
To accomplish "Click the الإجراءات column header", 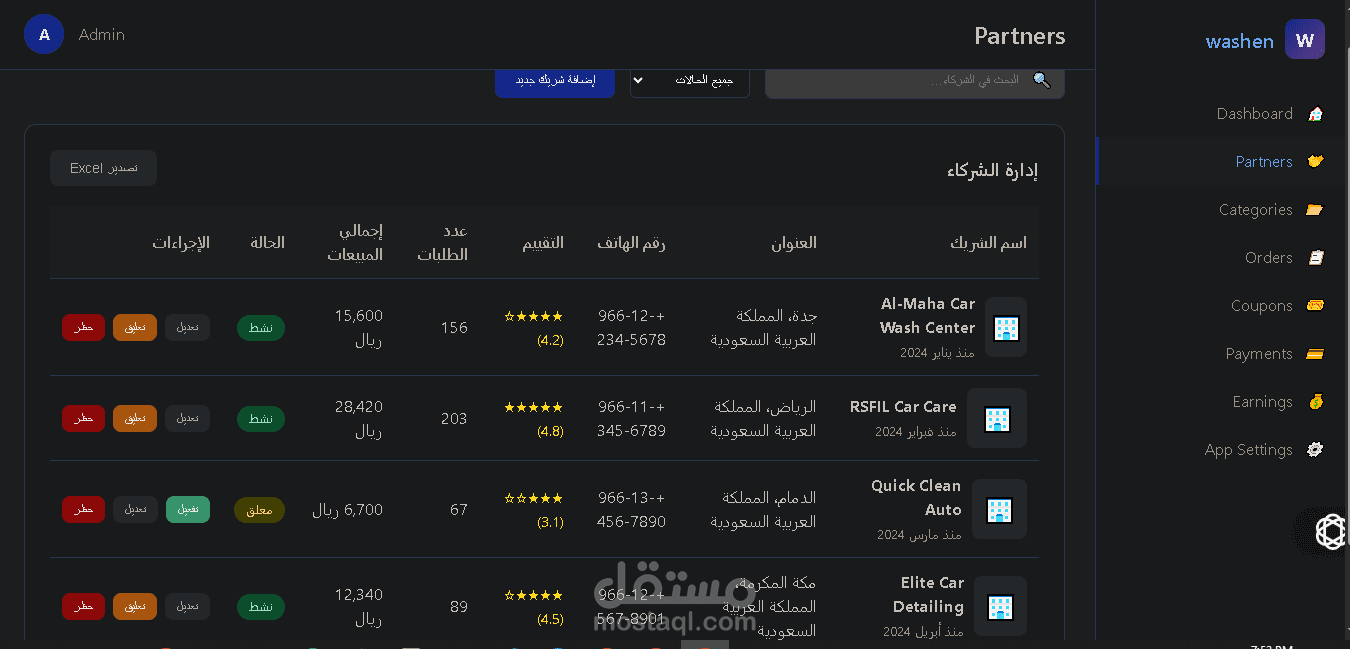I will [181, 242].
